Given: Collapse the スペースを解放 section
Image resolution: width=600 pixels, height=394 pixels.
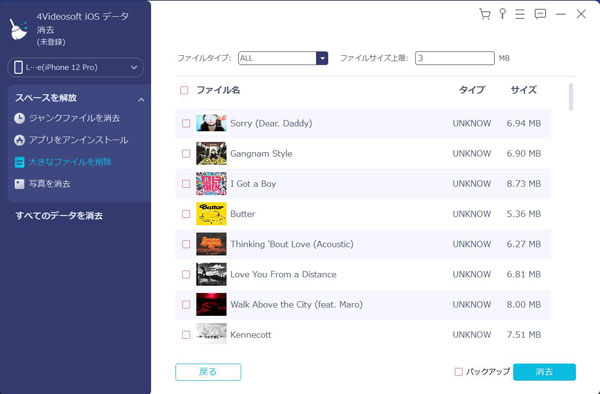Looking at the screenshot, I should pos(141,99).
